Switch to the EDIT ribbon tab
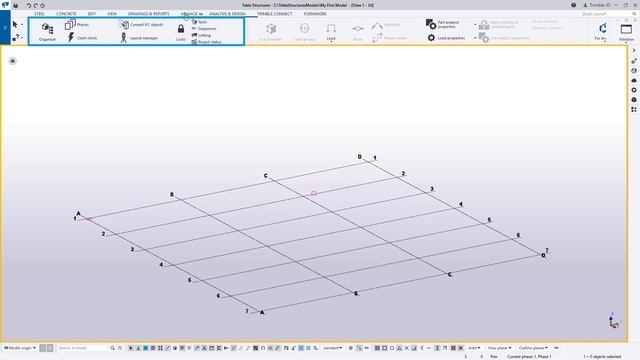 tap(91, 14)
